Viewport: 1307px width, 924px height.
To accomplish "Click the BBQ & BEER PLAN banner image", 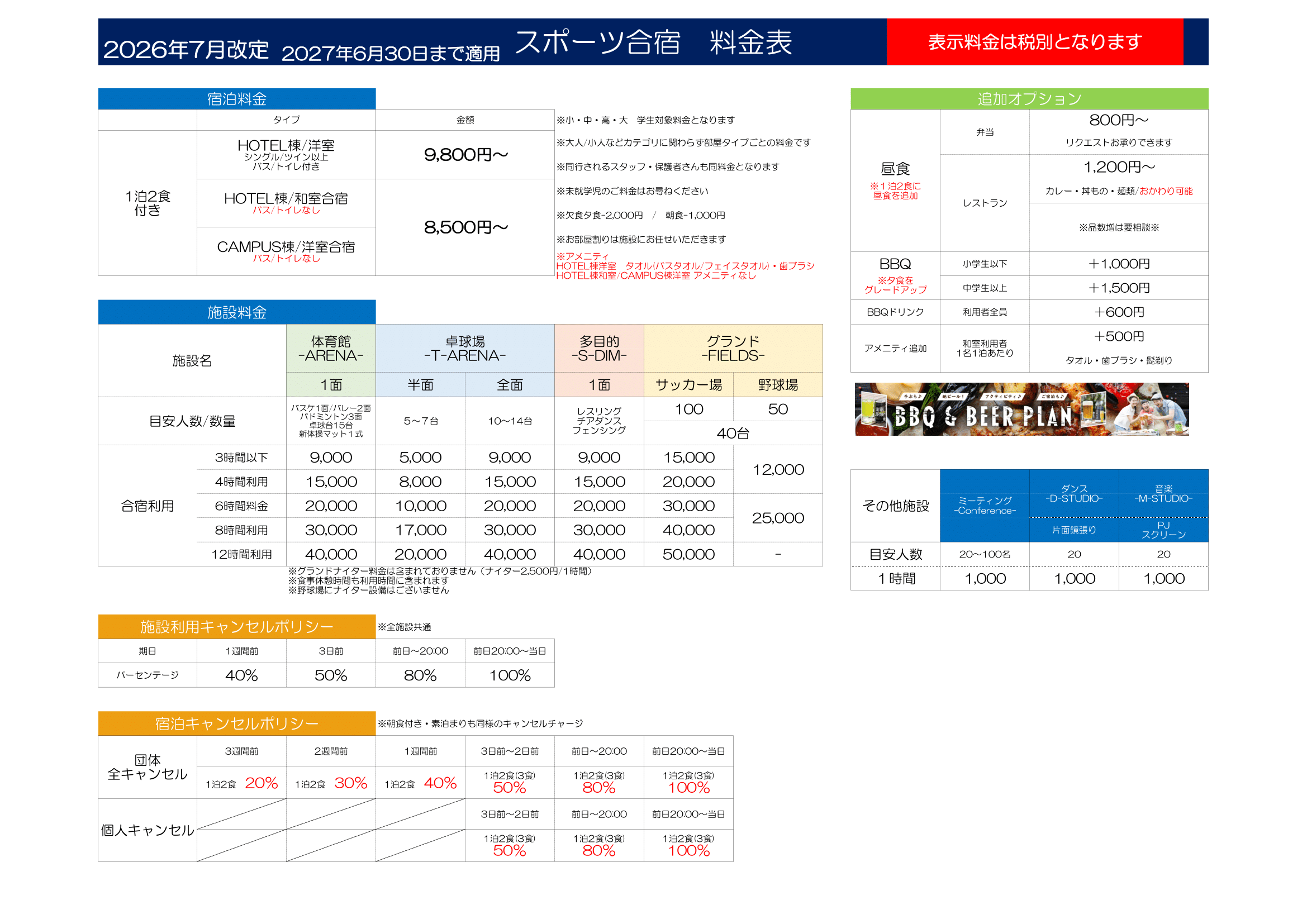I will [1021, 409].
